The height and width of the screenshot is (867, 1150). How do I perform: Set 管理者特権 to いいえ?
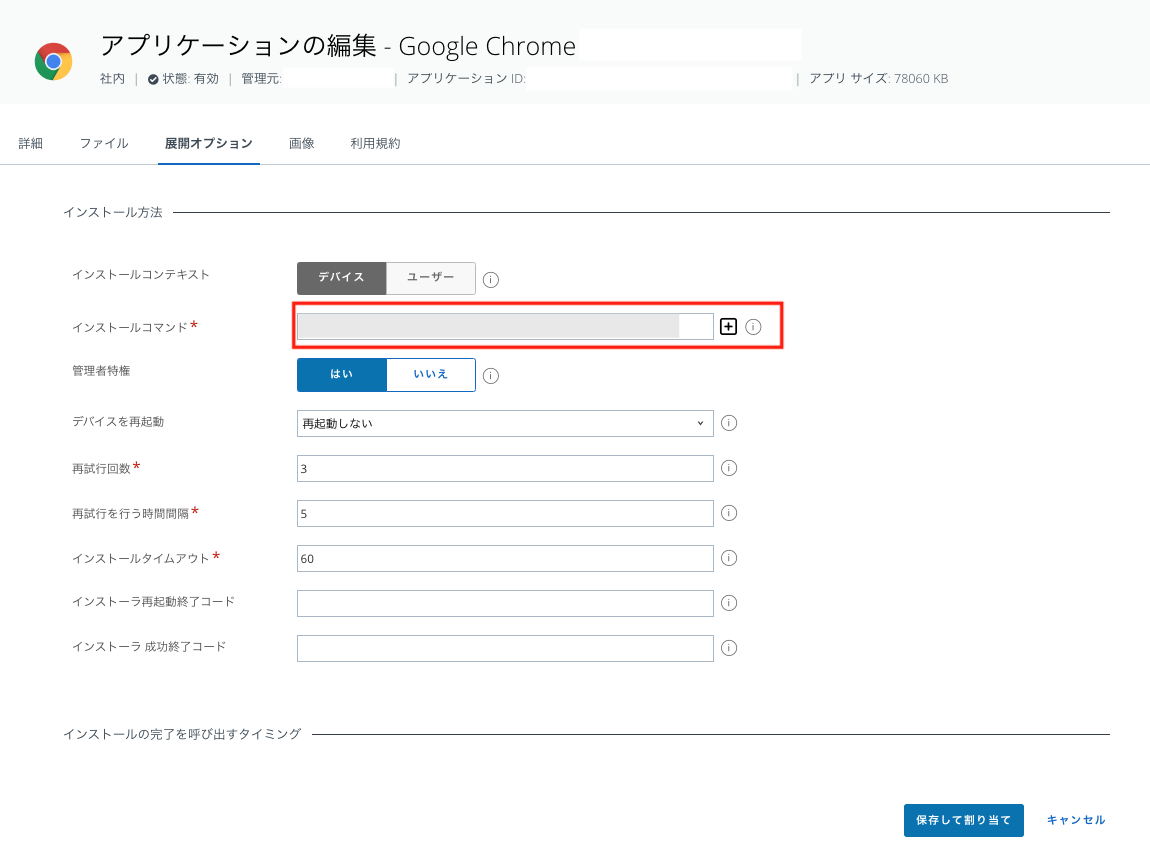pos(431,375)
